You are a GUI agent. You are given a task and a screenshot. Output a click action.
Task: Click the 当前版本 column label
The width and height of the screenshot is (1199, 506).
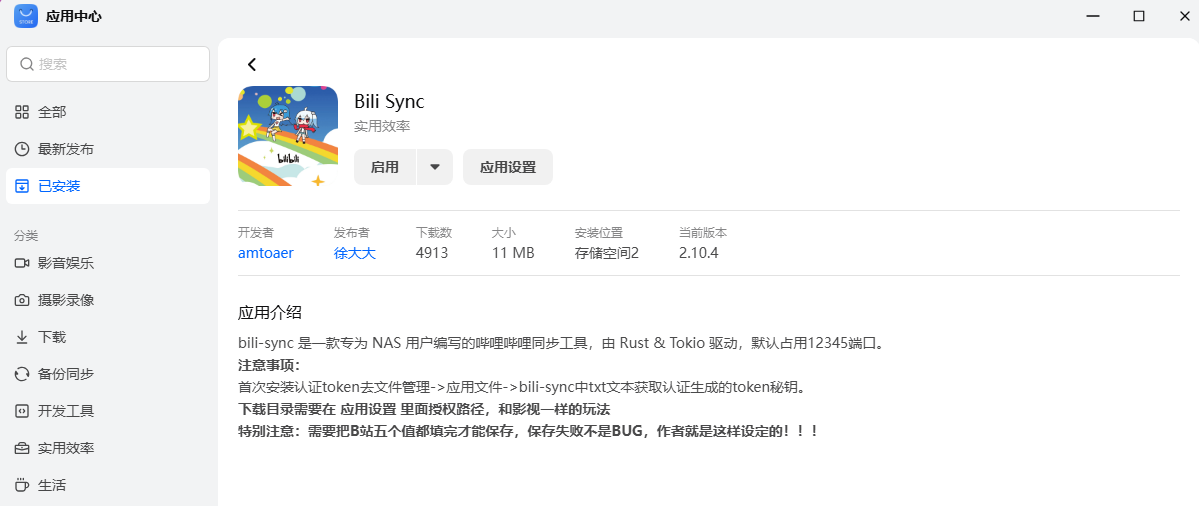pos(703,232)
